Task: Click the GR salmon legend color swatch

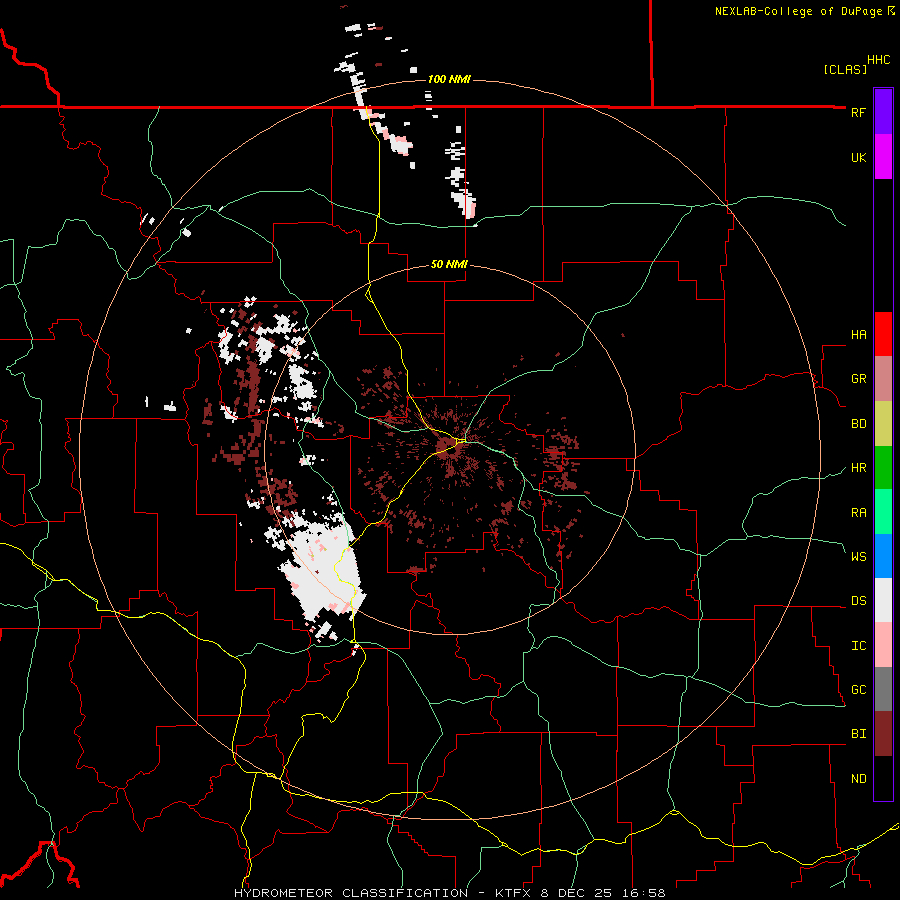Action: (883, 379)
